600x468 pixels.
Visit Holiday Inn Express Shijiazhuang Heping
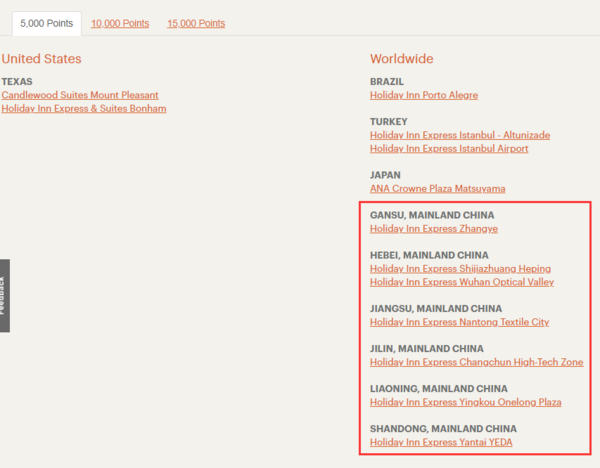coord(460,269)
